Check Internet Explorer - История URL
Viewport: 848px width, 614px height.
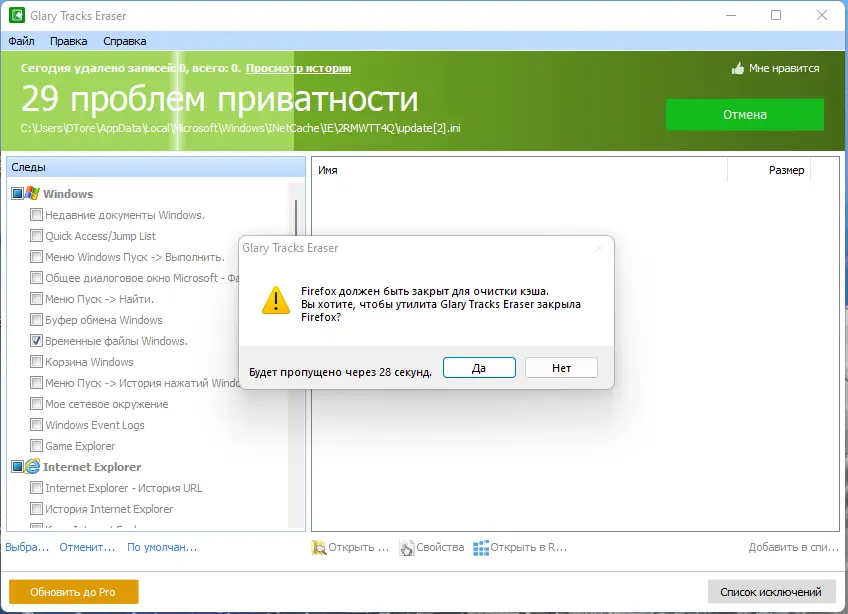pyautogui.click(x=36, y=487)
